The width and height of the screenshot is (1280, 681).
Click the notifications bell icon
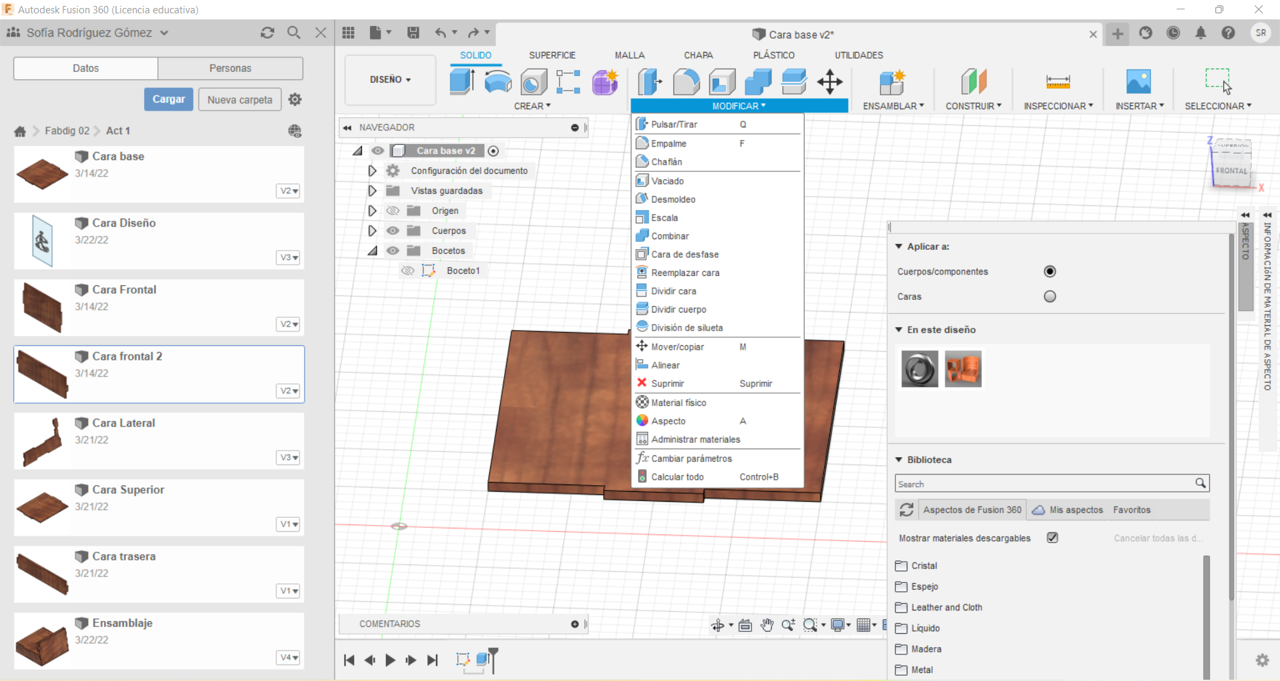pyautogui.click(x=1200, y=33)
